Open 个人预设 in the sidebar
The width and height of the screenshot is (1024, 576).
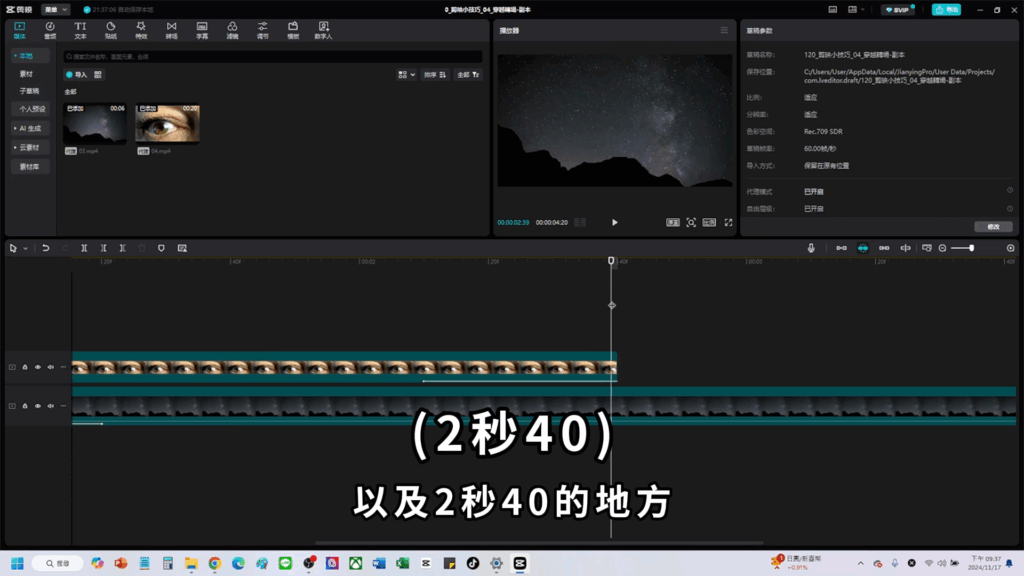point(31,109)
